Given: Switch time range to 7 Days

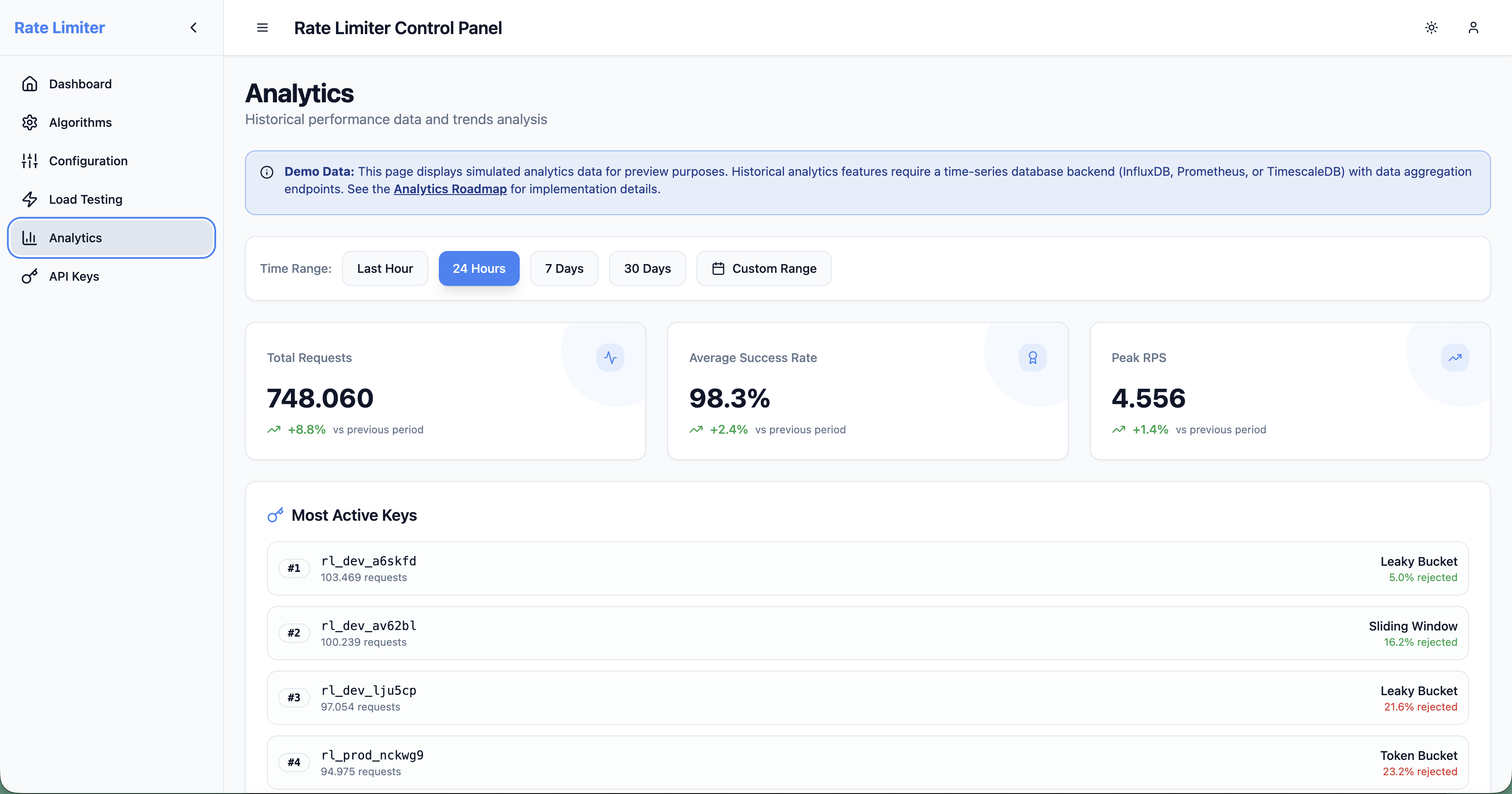Looking at the screenshot, I should 564,268.
